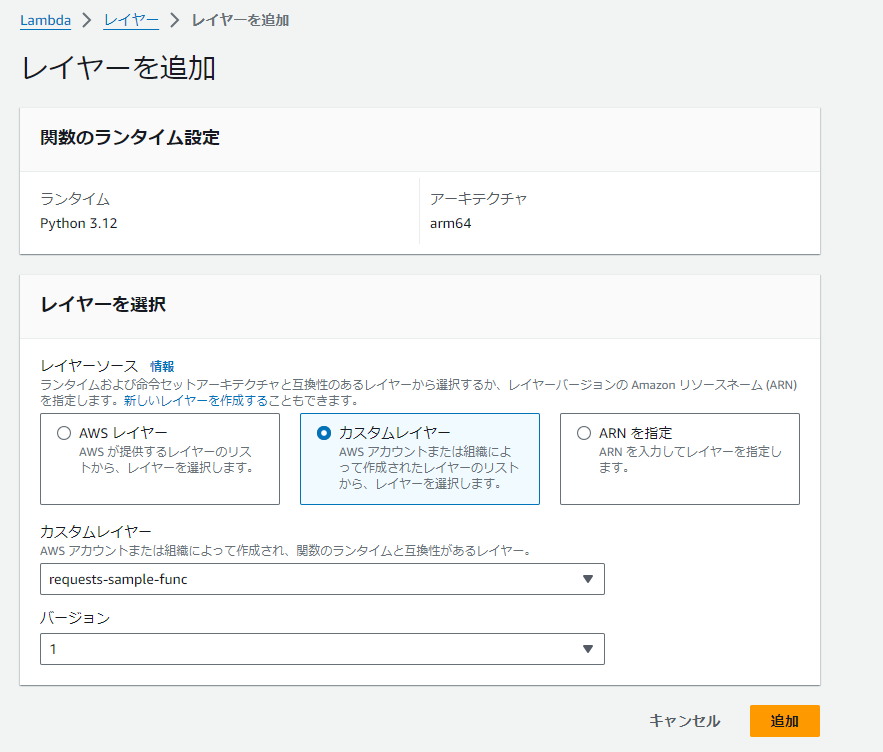
Task: Click the レイヤーを選択 section heading
Action: (x=103, y=305)
